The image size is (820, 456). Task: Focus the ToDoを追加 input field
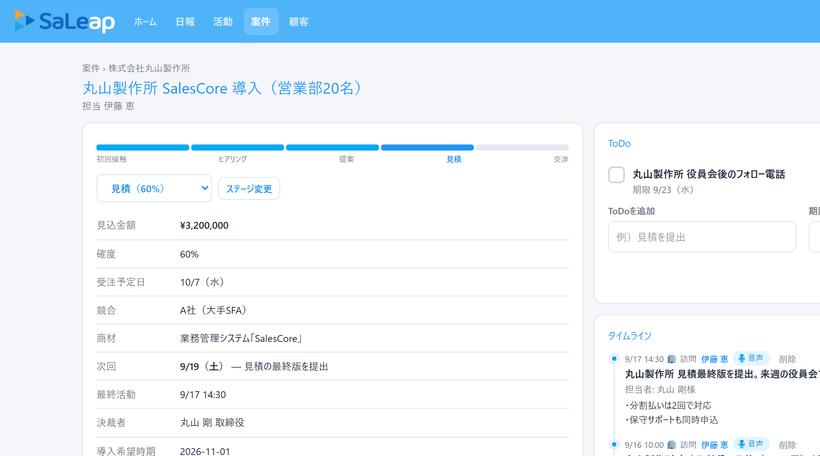point(702,237)
